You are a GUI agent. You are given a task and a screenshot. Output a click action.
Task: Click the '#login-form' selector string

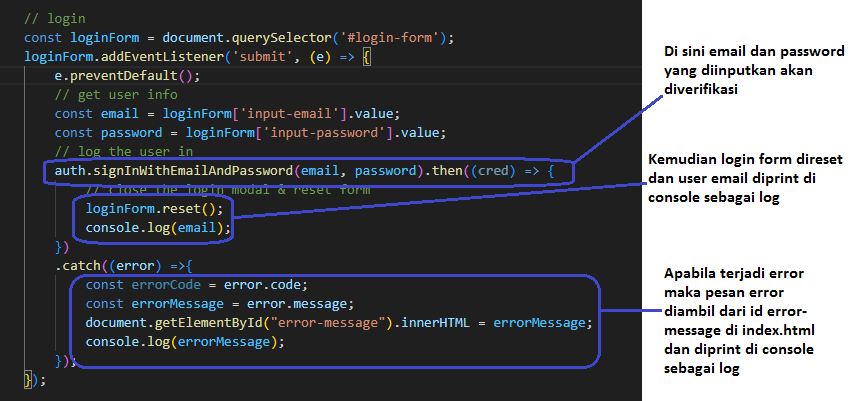[400, 37]
